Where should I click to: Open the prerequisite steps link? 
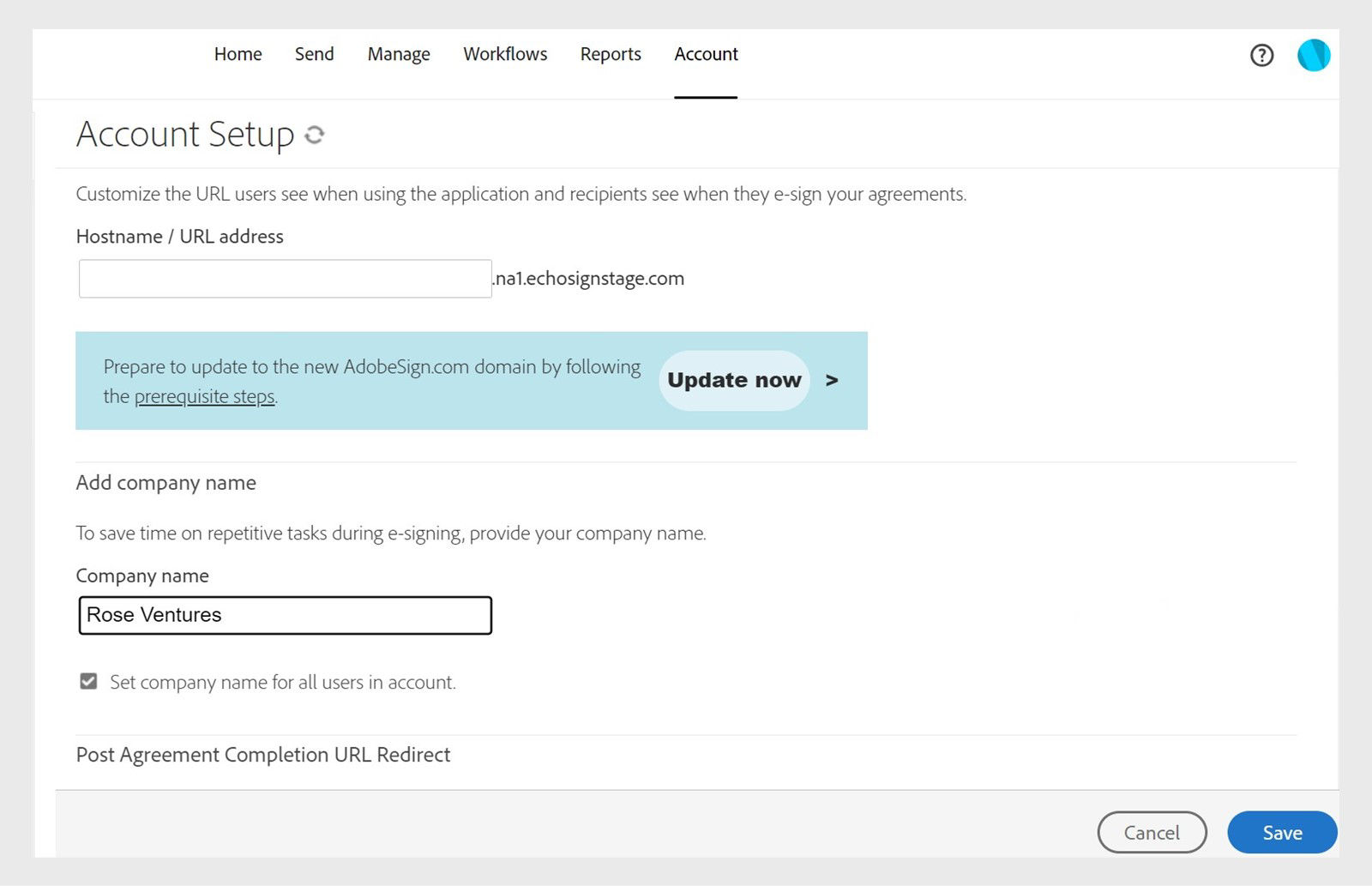pos(204,396)
